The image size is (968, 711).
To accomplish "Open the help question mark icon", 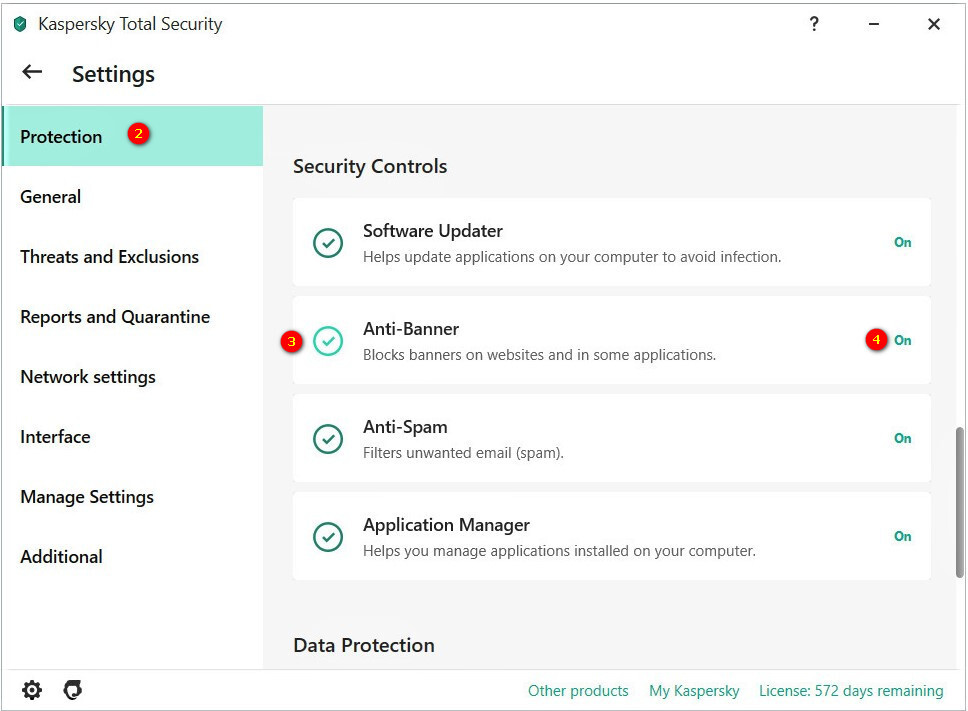I will 814,24.
